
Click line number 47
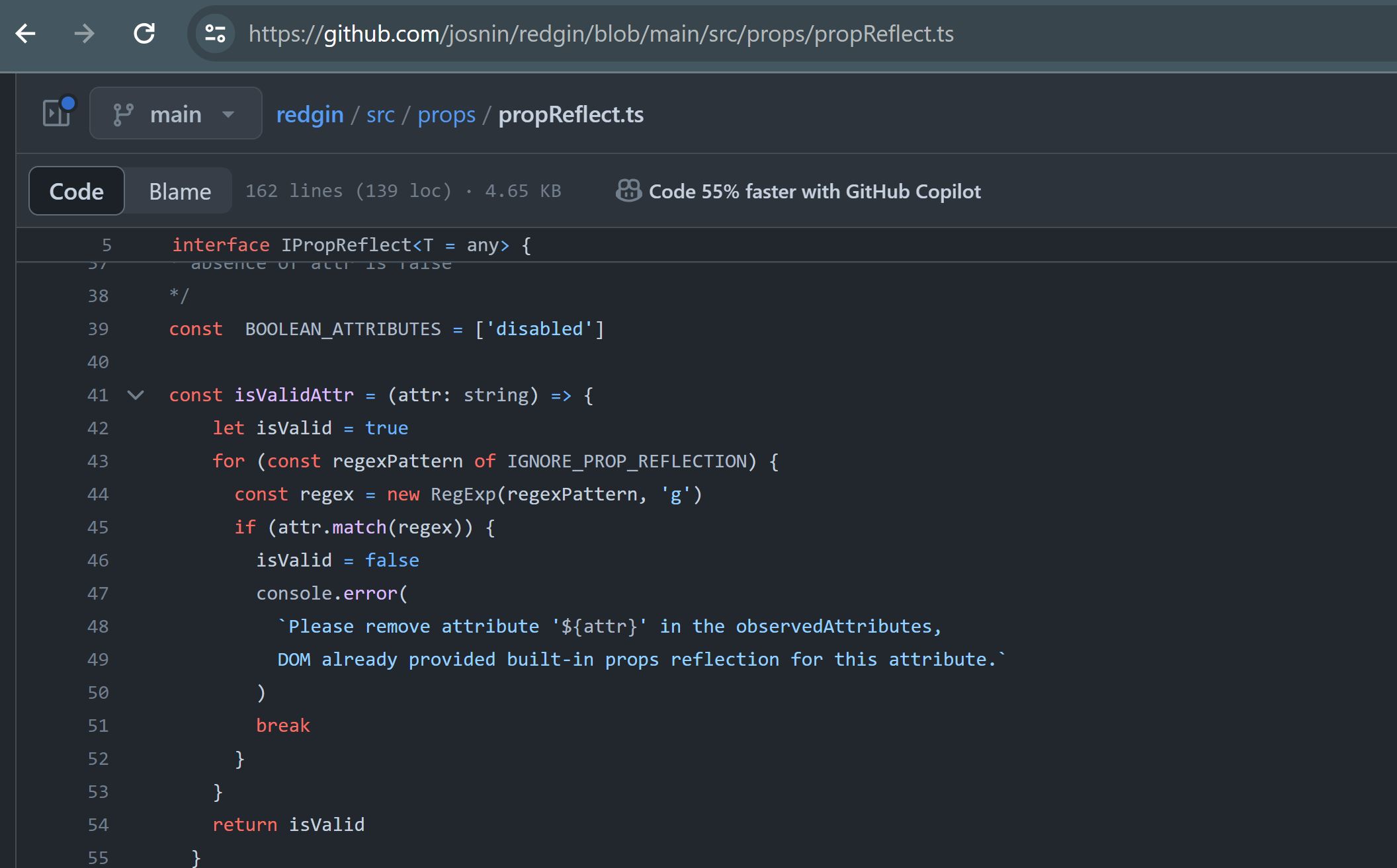(x=98, y=594)
